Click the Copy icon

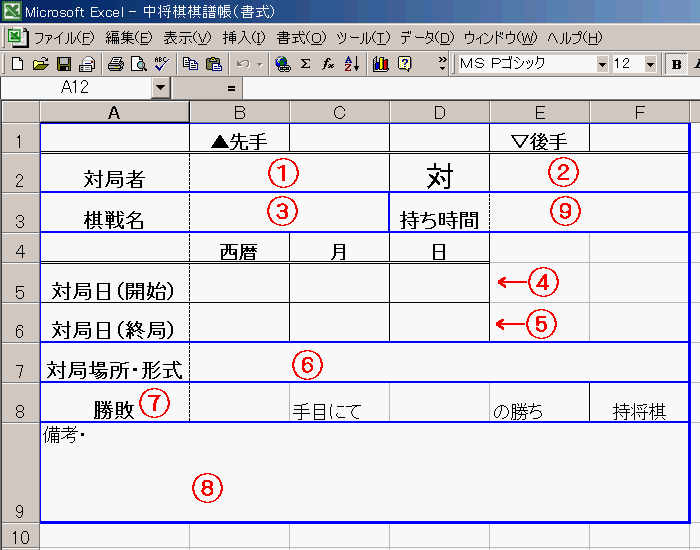coord(190,64)
